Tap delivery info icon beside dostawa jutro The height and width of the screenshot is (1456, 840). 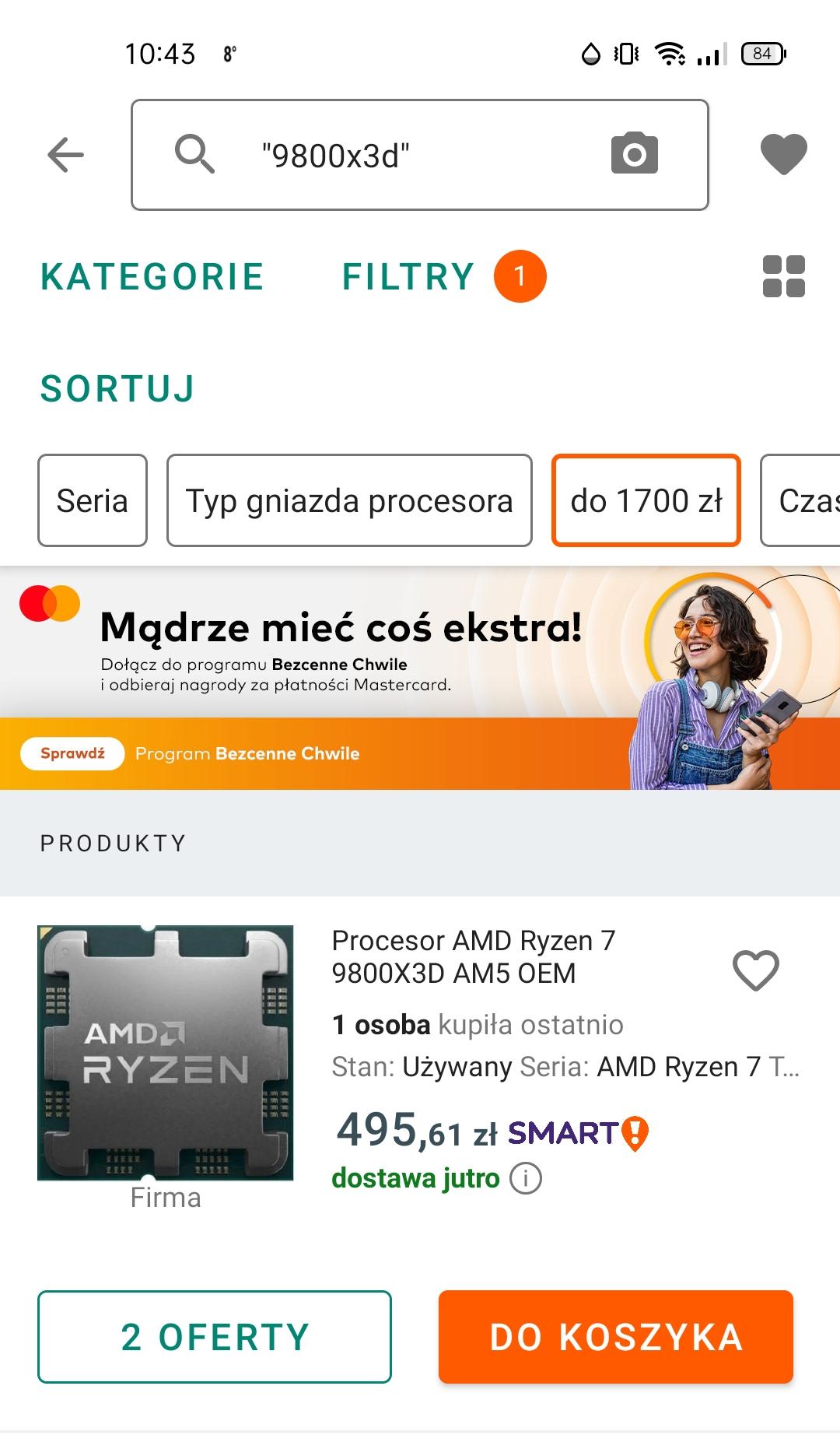[x=526, y=1178]
